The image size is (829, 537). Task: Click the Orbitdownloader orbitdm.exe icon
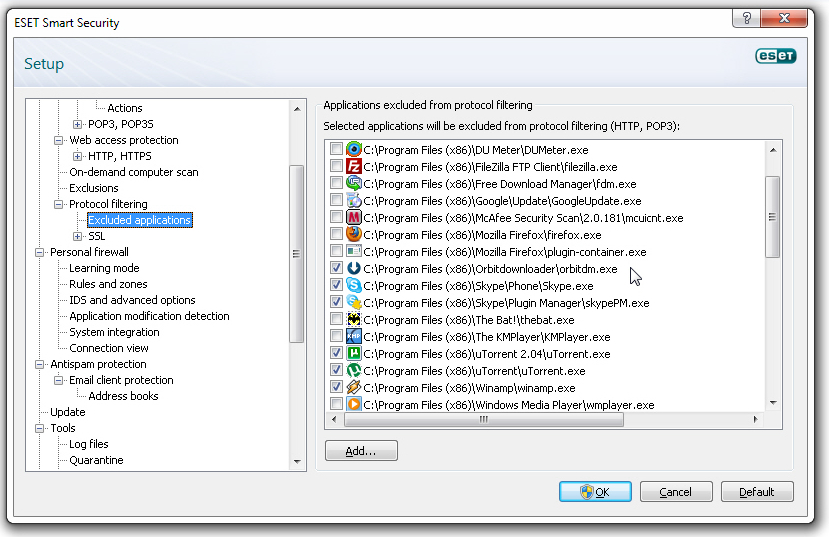(354, 268)
